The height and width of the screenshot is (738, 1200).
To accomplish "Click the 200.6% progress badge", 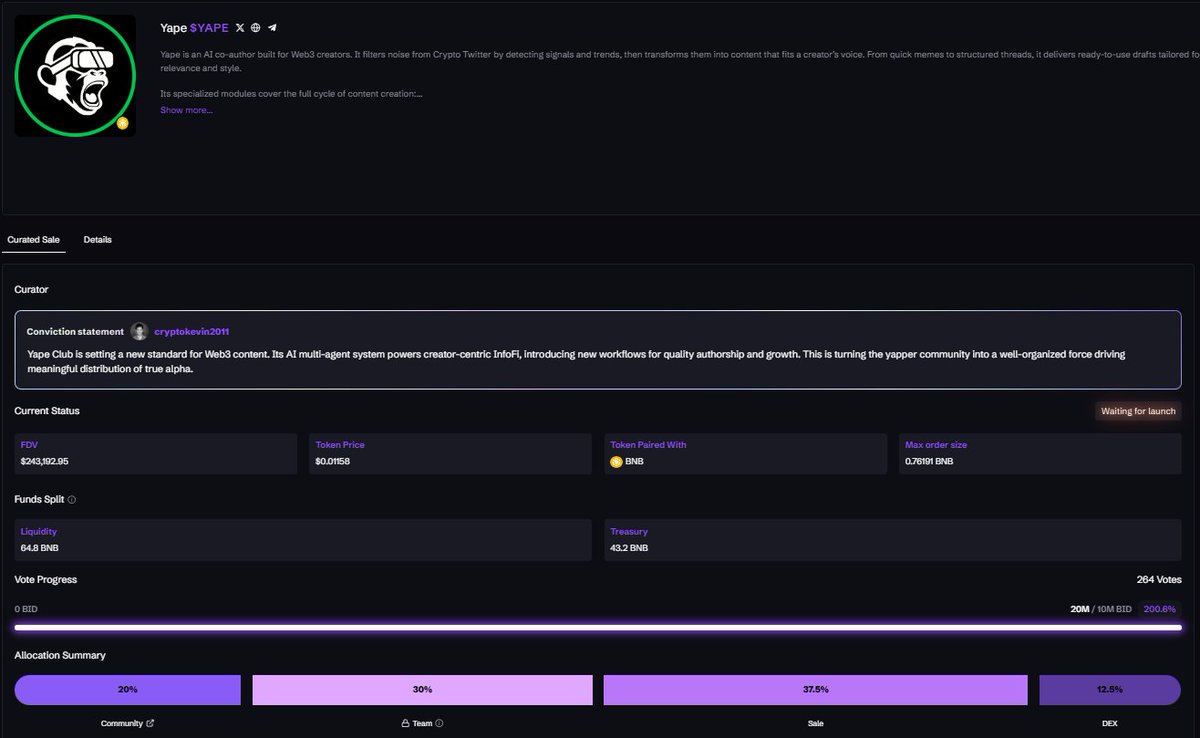I will (1159, 609).
